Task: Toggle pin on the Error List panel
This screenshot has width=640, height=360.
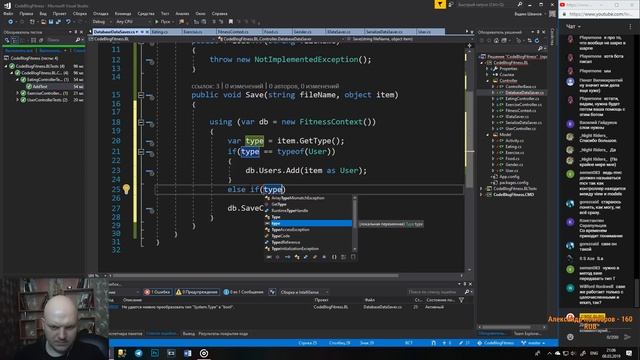Action: coord(465,284)
